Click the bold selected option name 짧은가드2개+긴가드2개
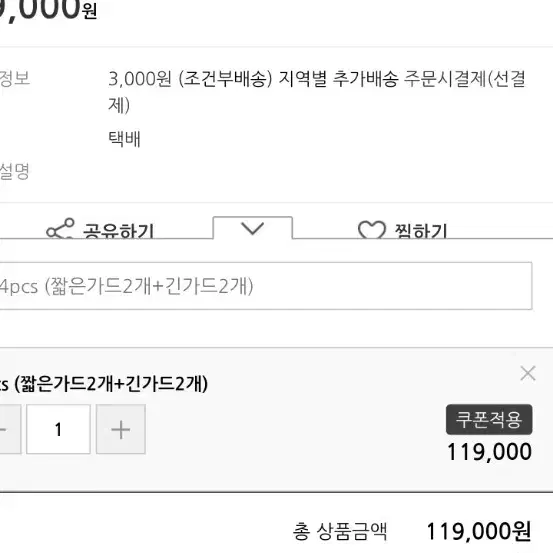Image resolution: width=553 pixels, height=553 pixels. pos(111,384)
